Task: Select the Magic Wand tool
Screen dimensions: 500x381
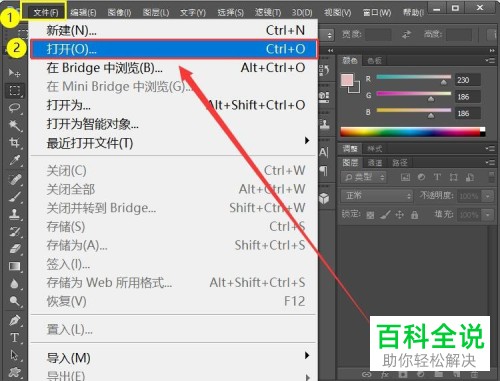Action: point(14,125)
